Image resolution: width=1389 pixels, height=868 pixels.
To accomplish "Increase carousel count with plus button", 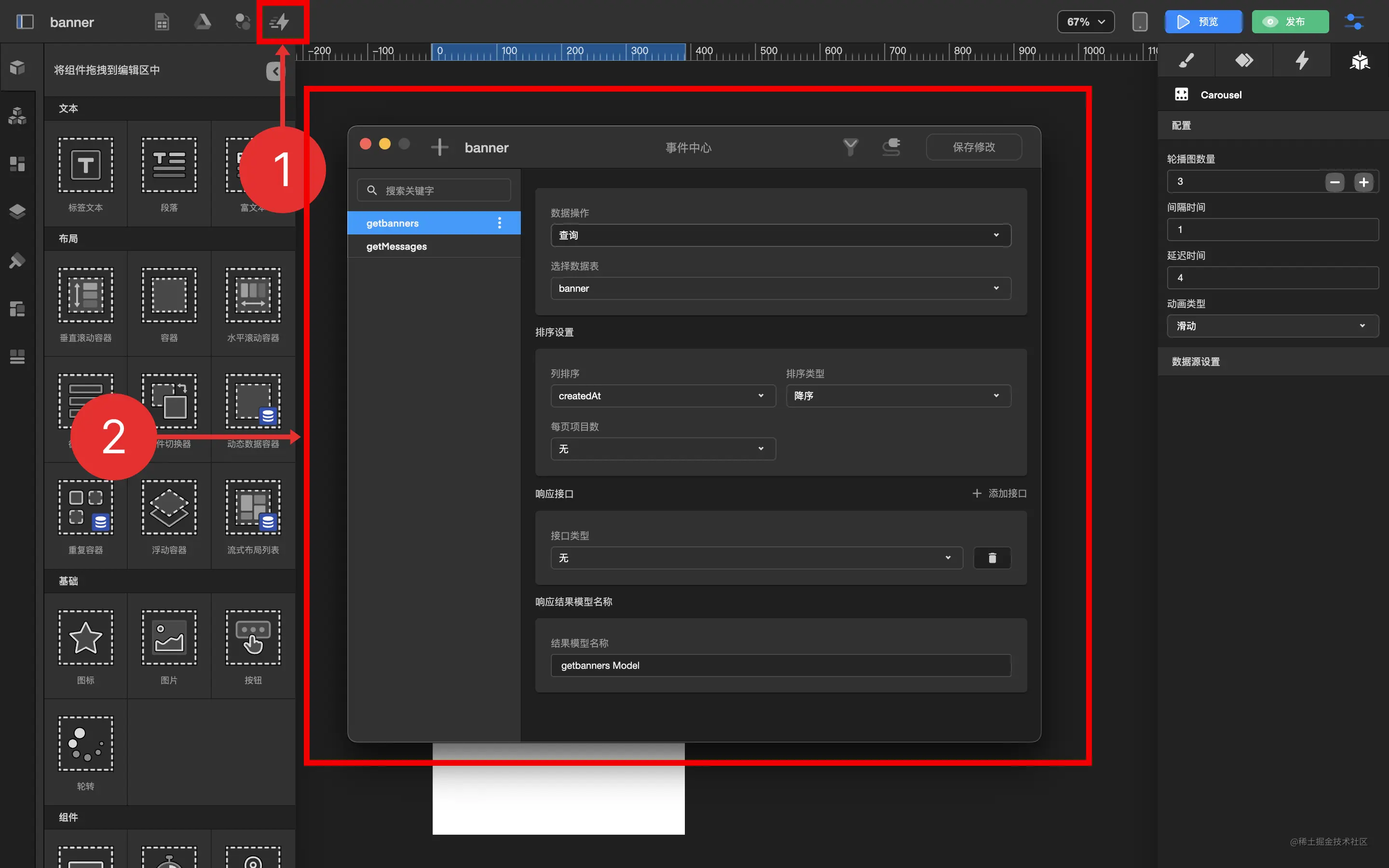I will (x=1364, y=183).
